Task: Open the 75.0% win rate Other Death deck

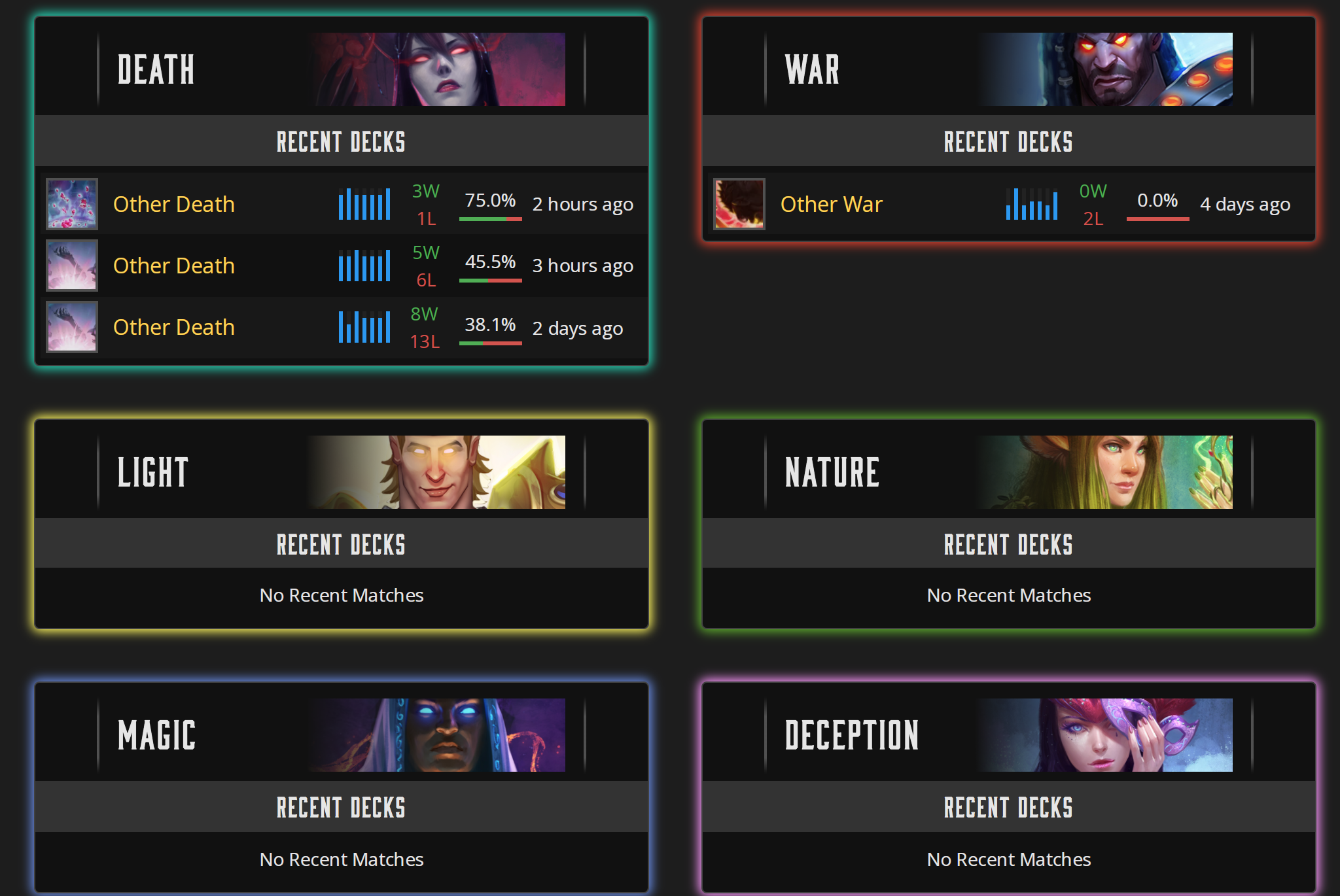Action: coord(173,204)
